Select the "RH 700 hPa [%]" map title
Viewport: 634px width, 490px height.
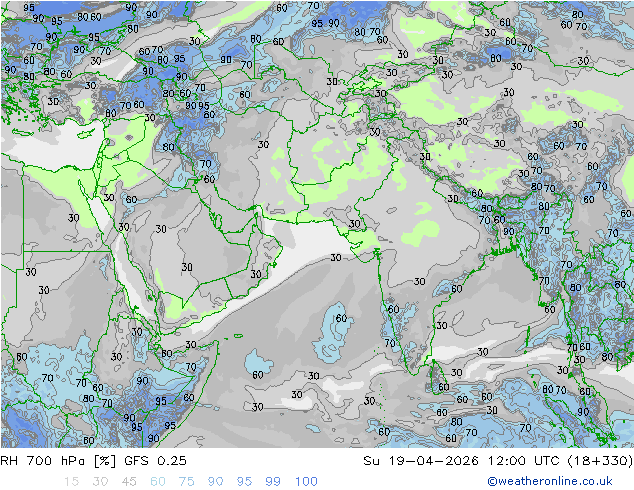pyautogui.click(x=58, y=460)
